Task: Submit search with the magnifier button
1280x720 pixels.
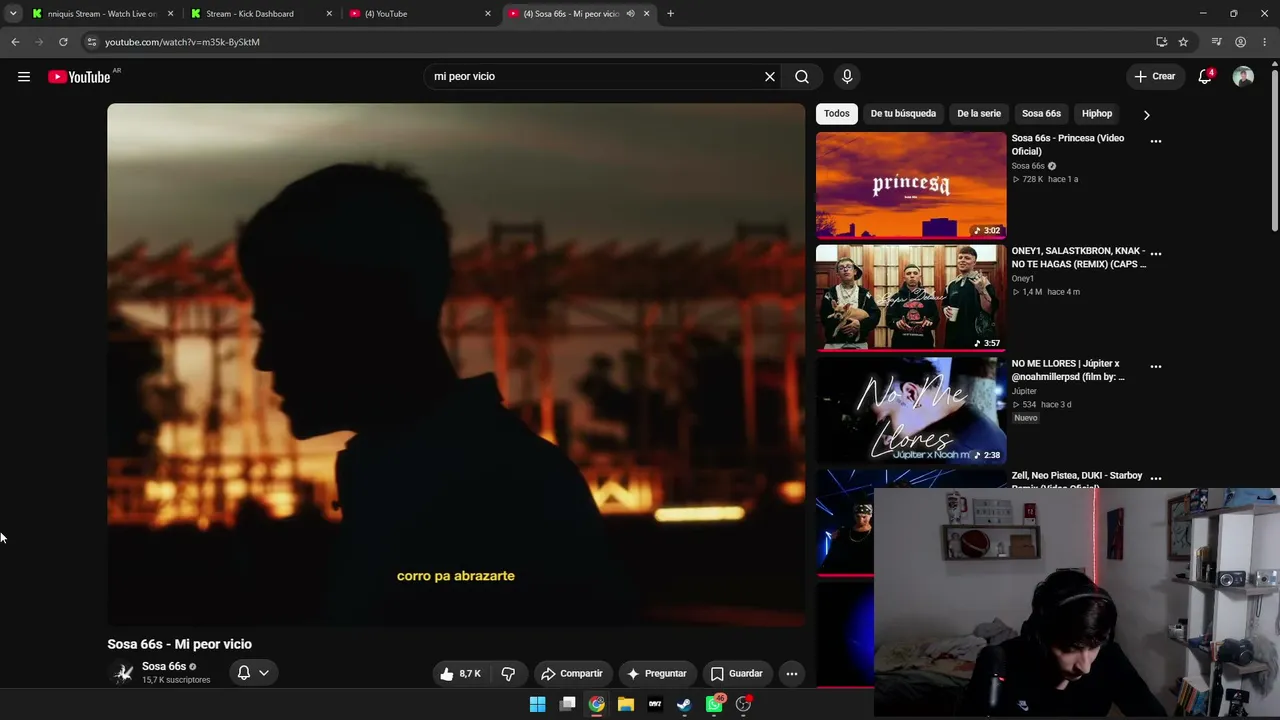Action: [802, 76]
